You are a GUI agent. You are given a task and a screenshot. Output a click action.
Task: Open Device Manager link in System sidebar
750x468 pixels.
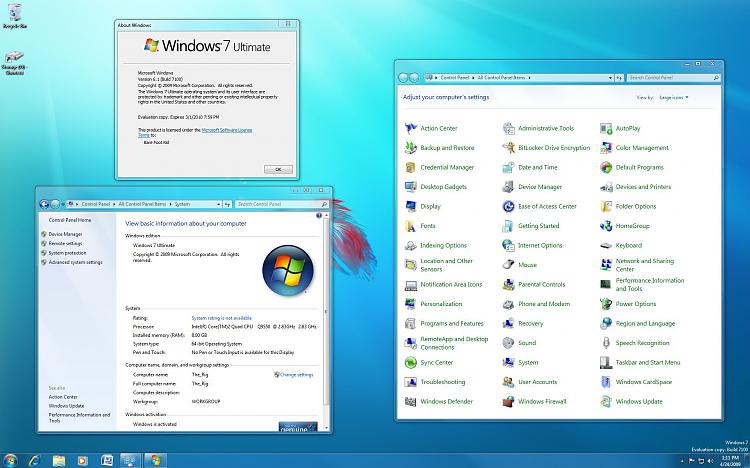[65, 234]
